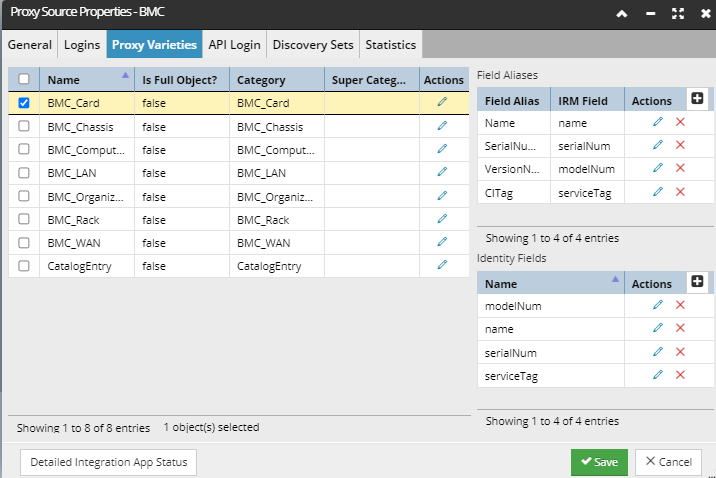Image resolution: width=716 pixels, height=478 pixels.
Task: Sort by Category column header
Action: point(277,79)
